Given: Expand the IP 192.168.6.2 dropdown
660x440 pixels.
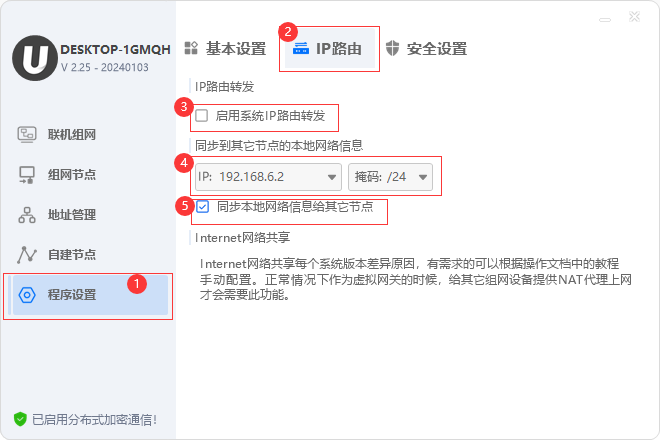Looking at the screenshot, I should pos(268,177).
